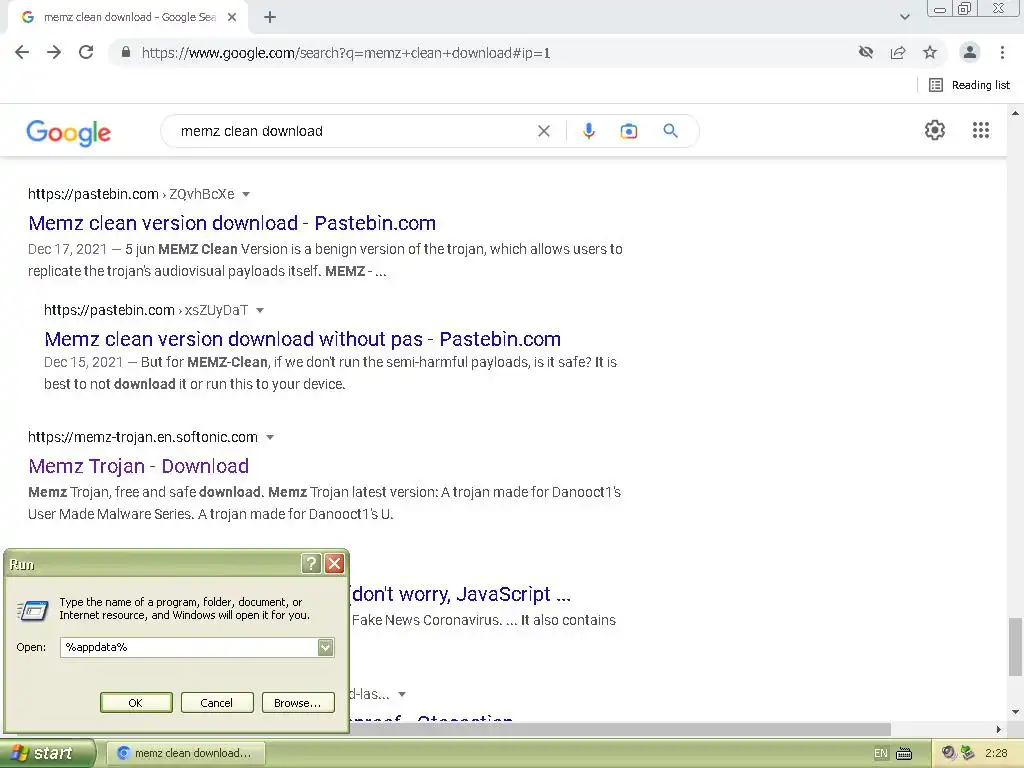The height and width of the screenshot is (768, 1024).
Task: Confirm the Run dialog with OK
Action: [x=136, y=703]
